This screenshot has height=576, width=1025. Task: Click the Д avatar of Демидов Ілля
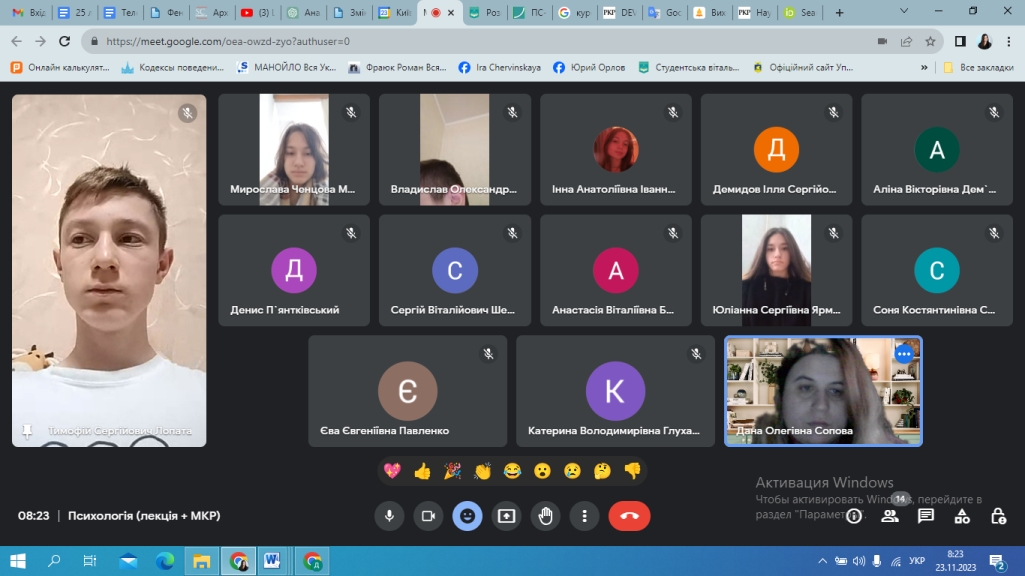coord(776,150)
